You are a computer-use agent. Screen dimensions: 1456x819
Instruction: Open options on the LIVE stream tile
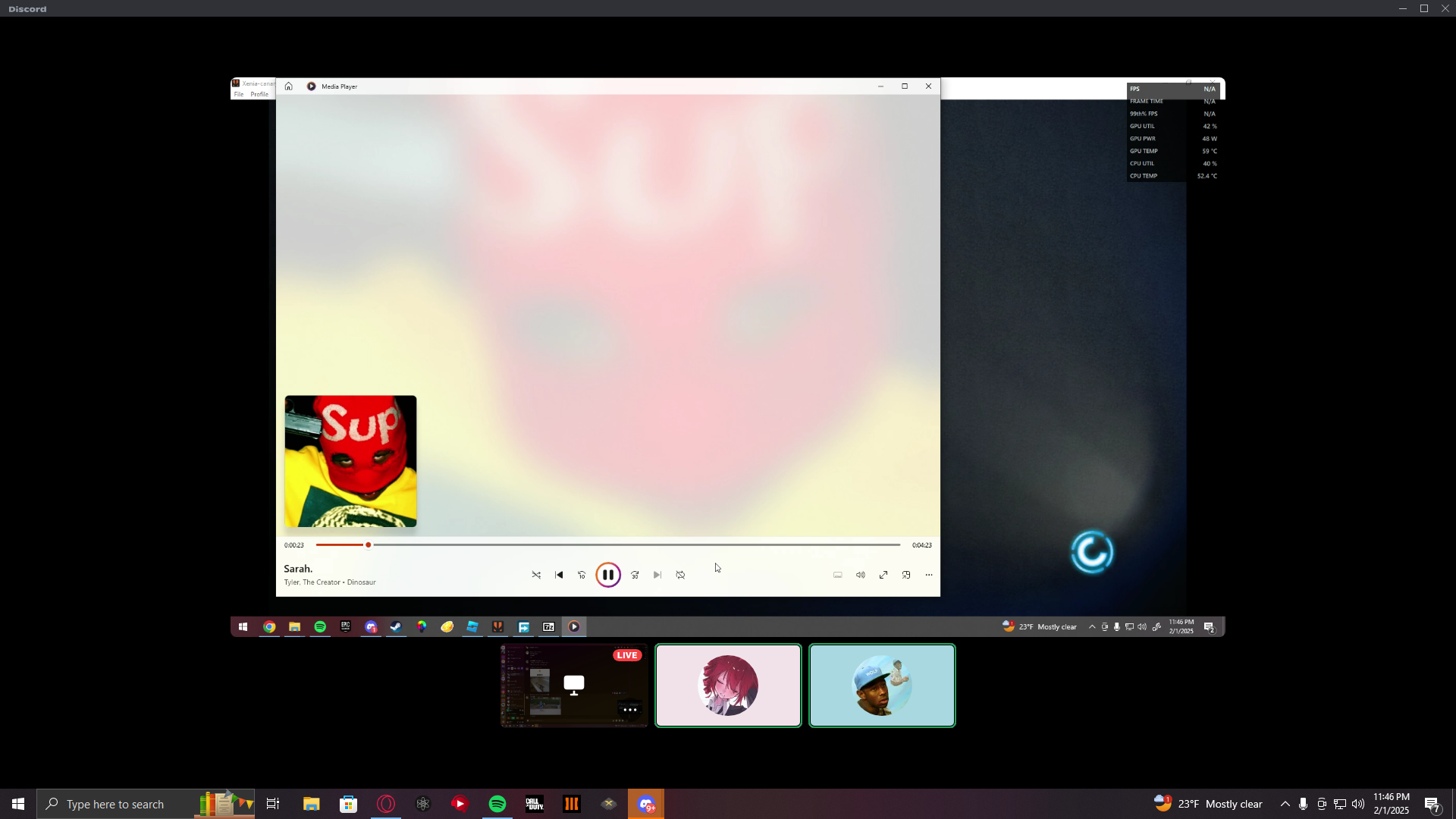click(x=629, y=710)
